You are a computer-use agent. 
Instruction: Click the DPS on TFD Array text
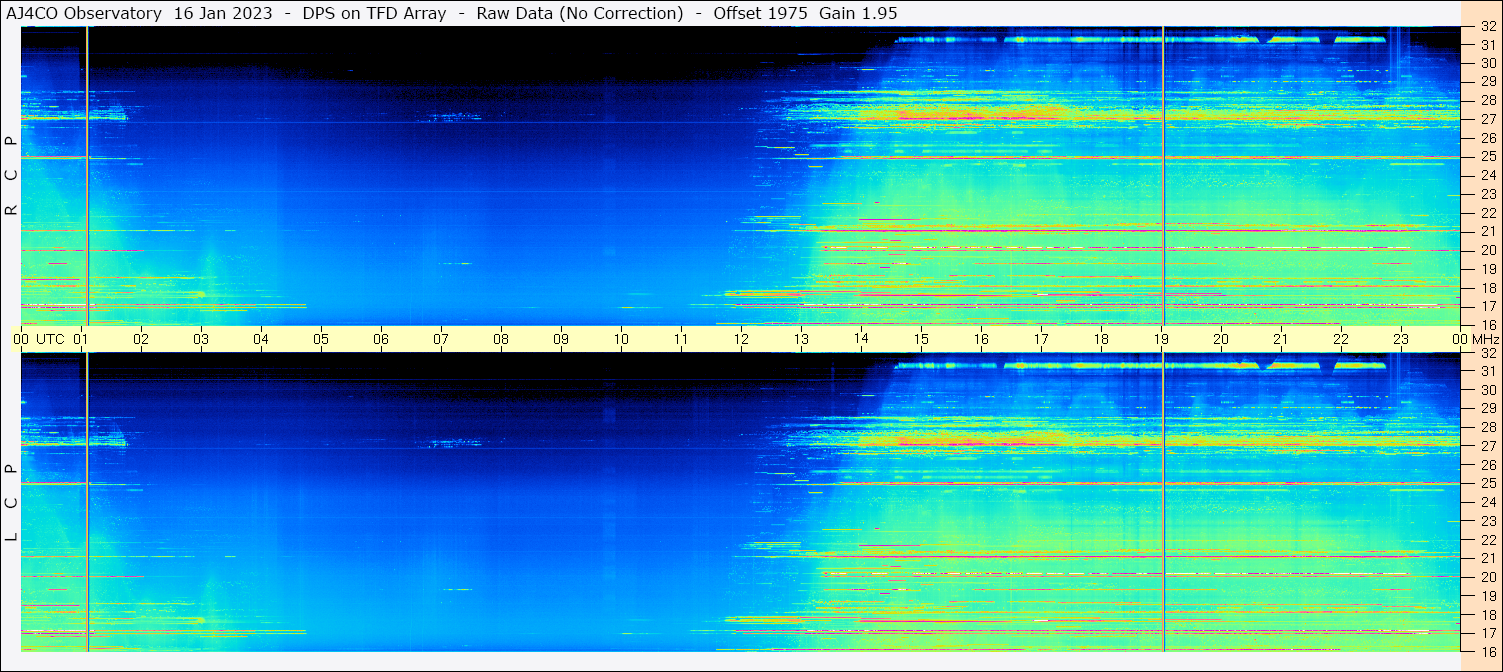click(x=374, y=13)
